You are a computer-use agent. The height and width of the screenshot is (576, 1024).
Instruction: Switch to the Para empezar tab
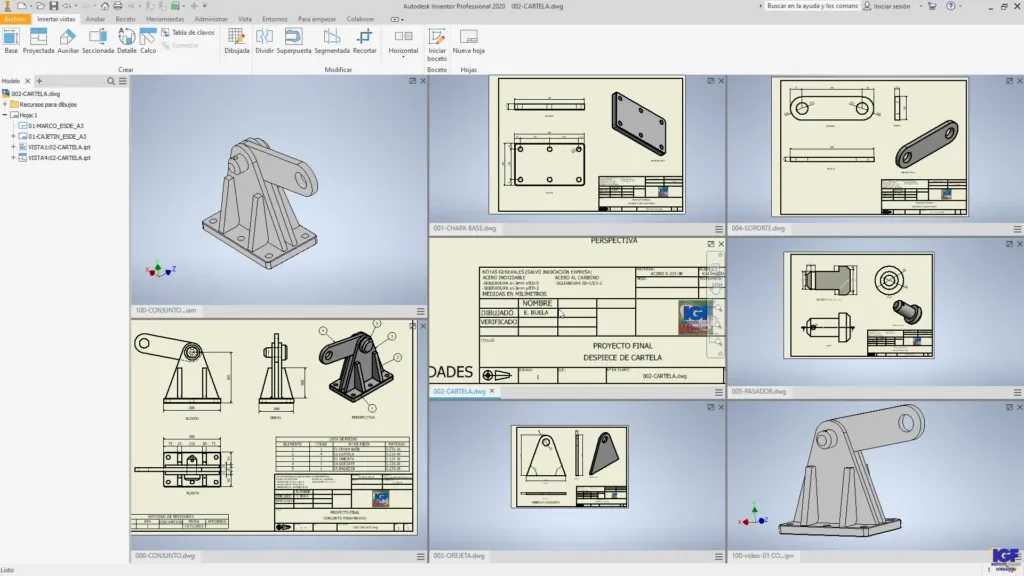317,19
